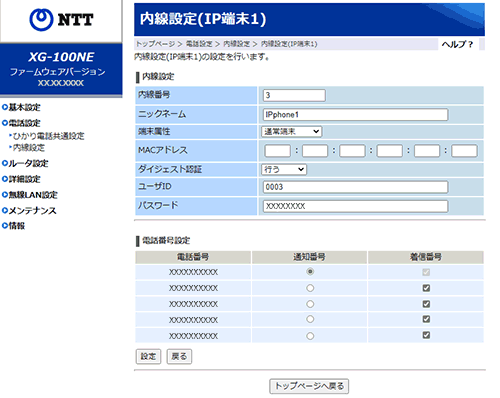Open ひかり電話共通設定 sub-item
Screen dimensions: 500x398
[47, 136]
